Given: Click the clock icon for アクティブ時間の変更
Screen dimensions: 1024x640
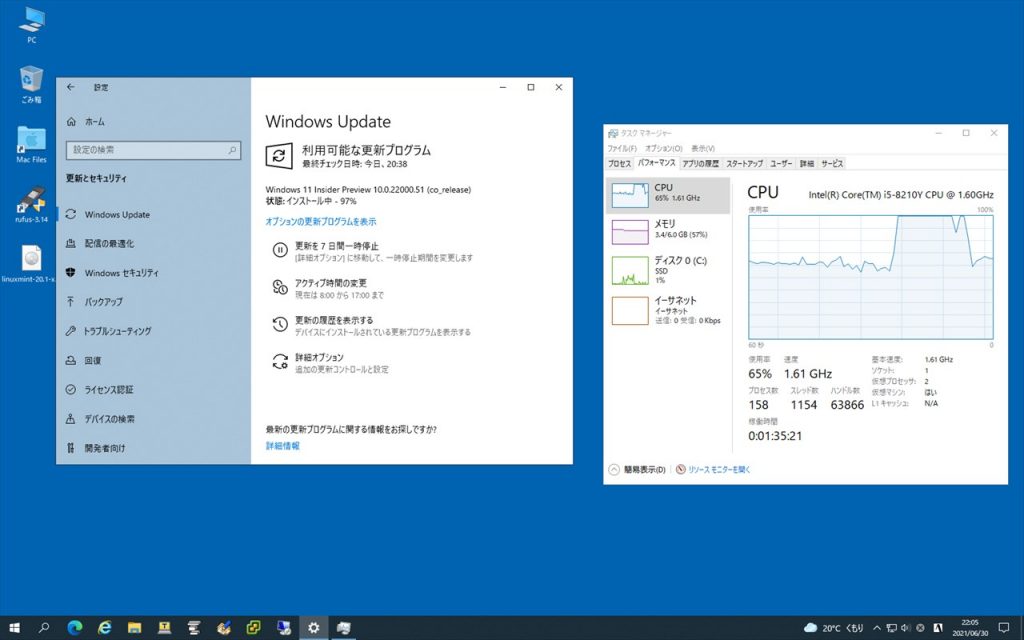Looking at the screenshot, I should click(x=280, y=287).
